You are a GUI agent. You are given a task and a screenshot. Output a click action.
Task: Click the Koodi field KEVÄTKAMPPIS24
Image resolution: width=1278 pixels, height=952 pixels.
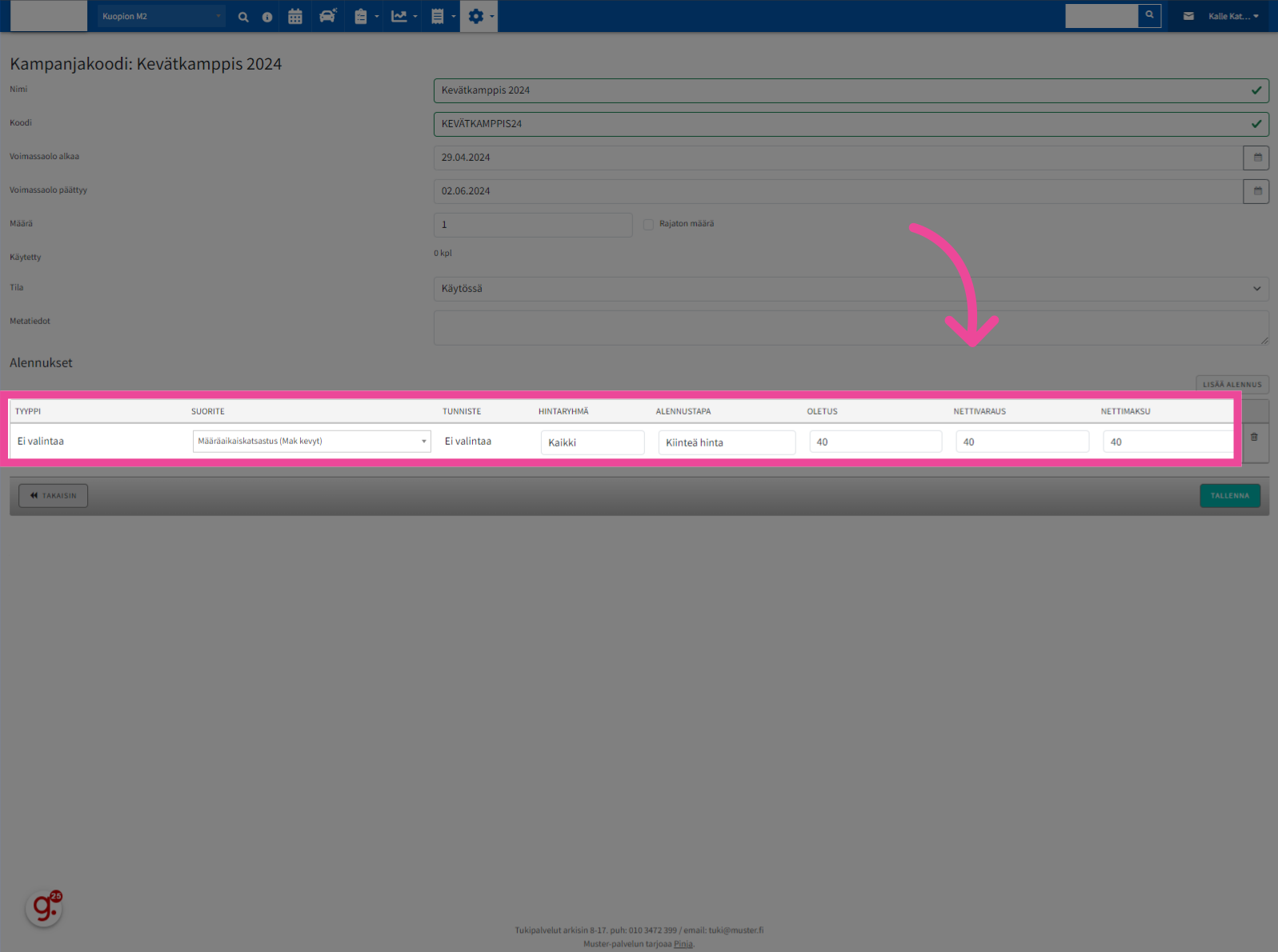click(851, 124)
